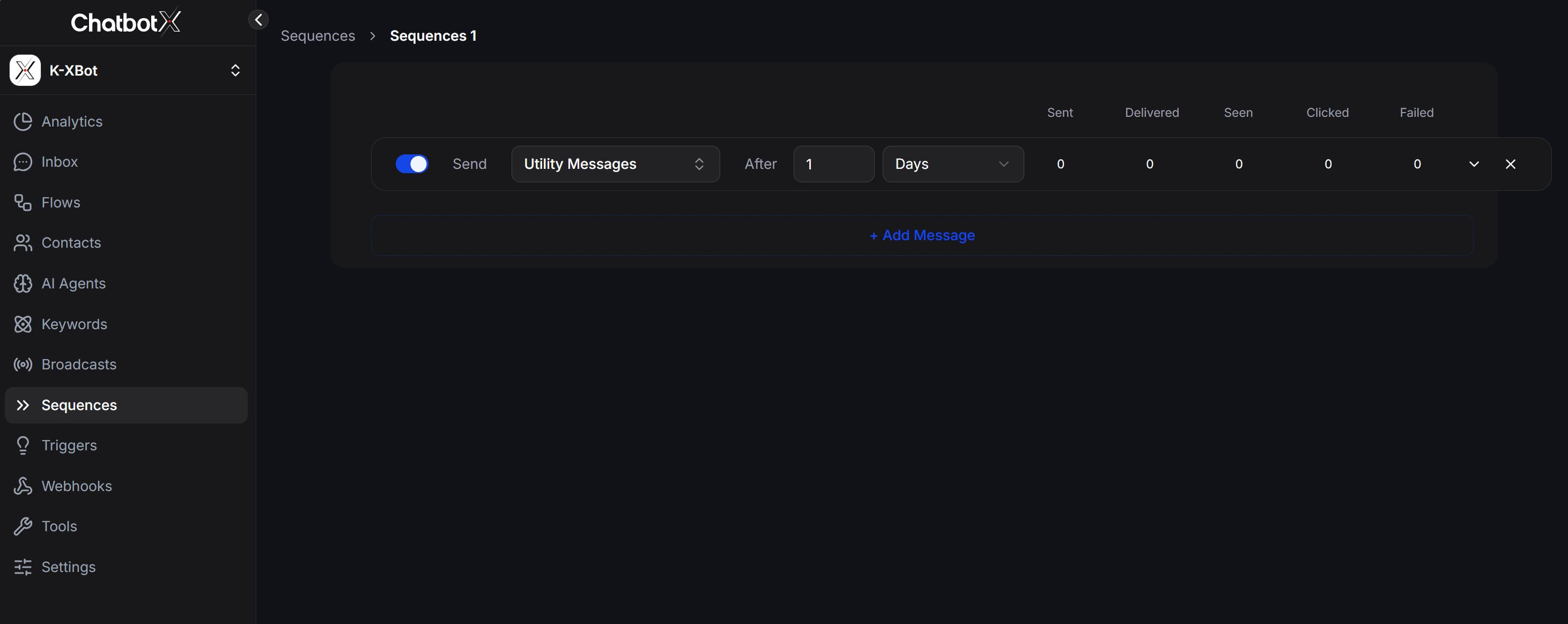The image size is (1568, 624).
Task: Open the Analytics page
Action: tap(127, 121)
